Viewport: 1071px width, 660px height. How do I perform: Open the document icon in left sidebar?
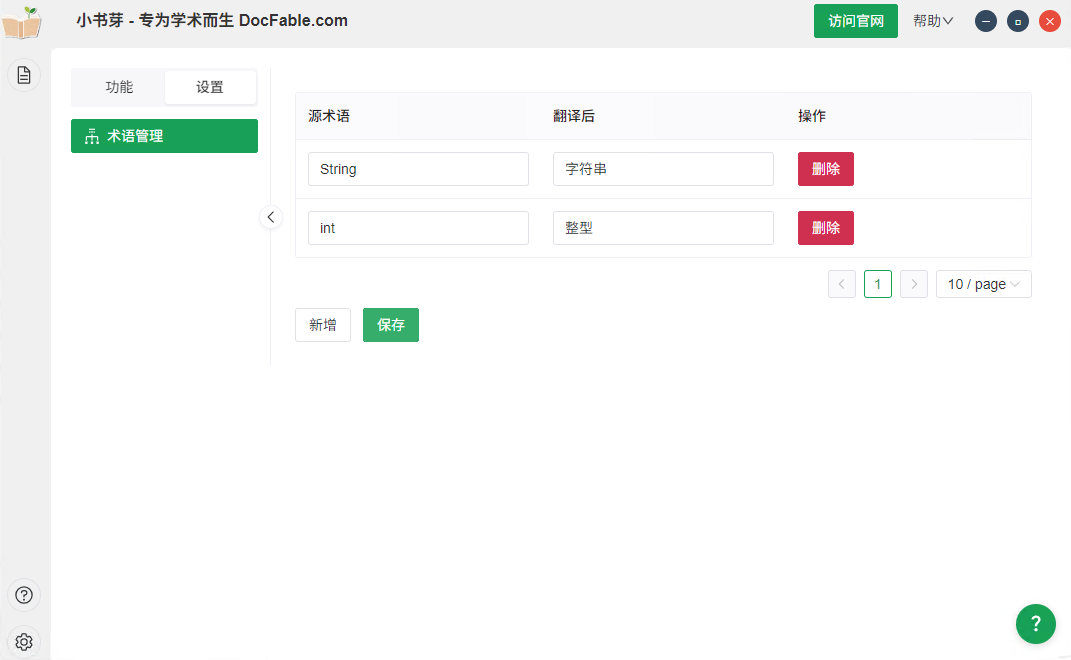[x=24, y=75]
